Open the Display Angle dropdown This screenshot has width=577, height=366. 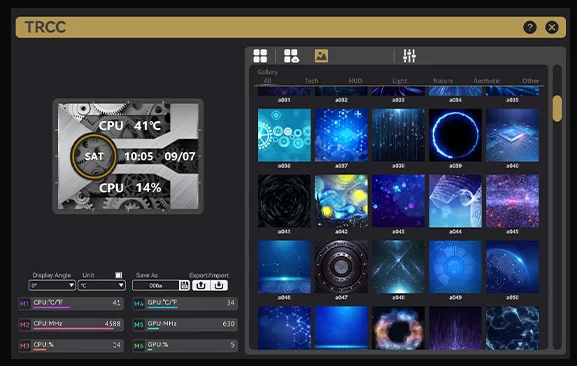click(52, 285)
